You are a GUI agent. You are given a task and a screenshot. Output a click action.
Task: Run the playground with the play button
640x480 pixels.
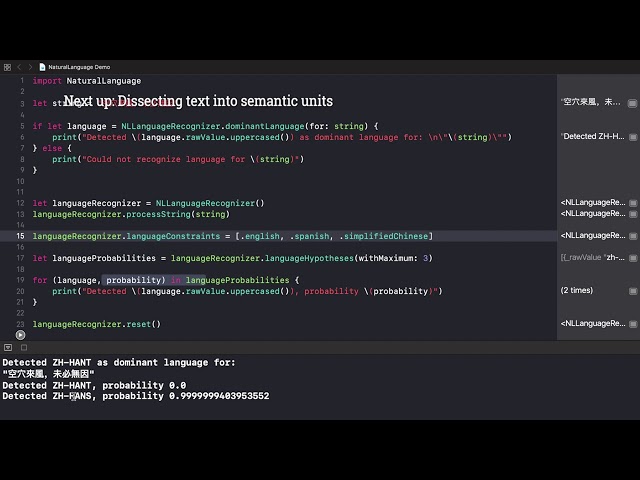click(x=20, y=335)
